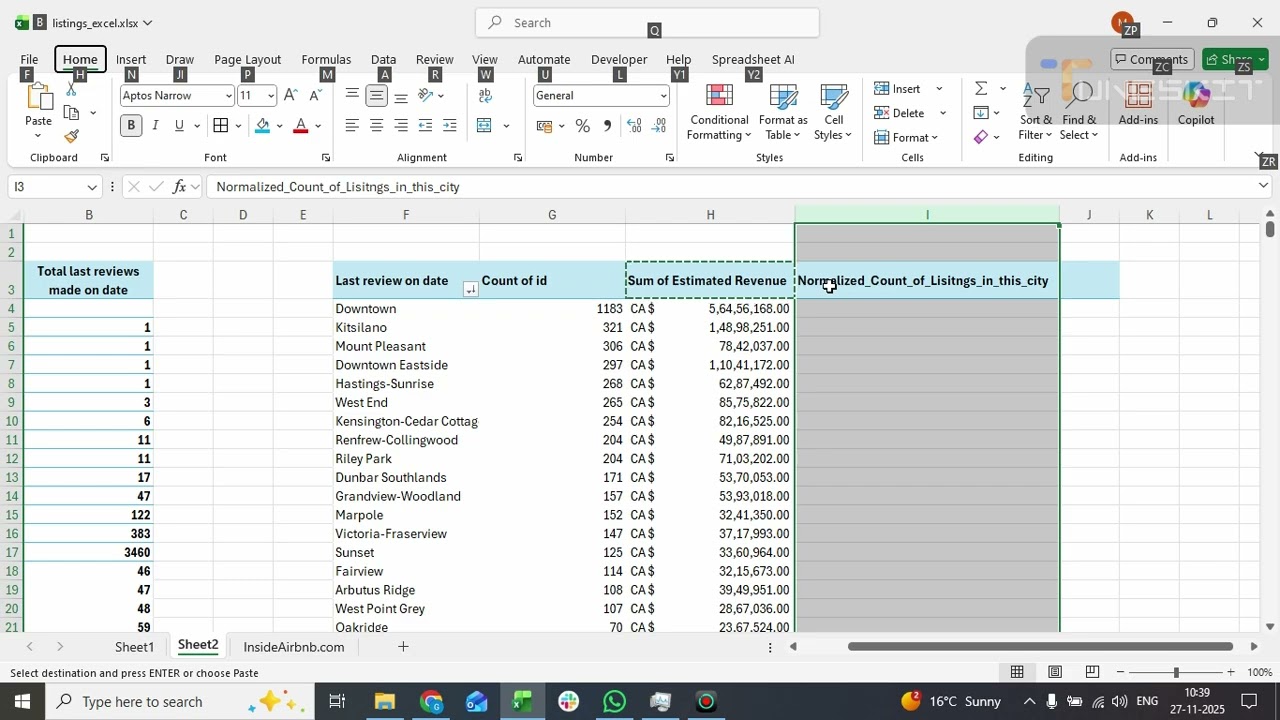Click the Format Painter brush icon
The height and width of the screenshot is (720, 1280).
point(71,136)
